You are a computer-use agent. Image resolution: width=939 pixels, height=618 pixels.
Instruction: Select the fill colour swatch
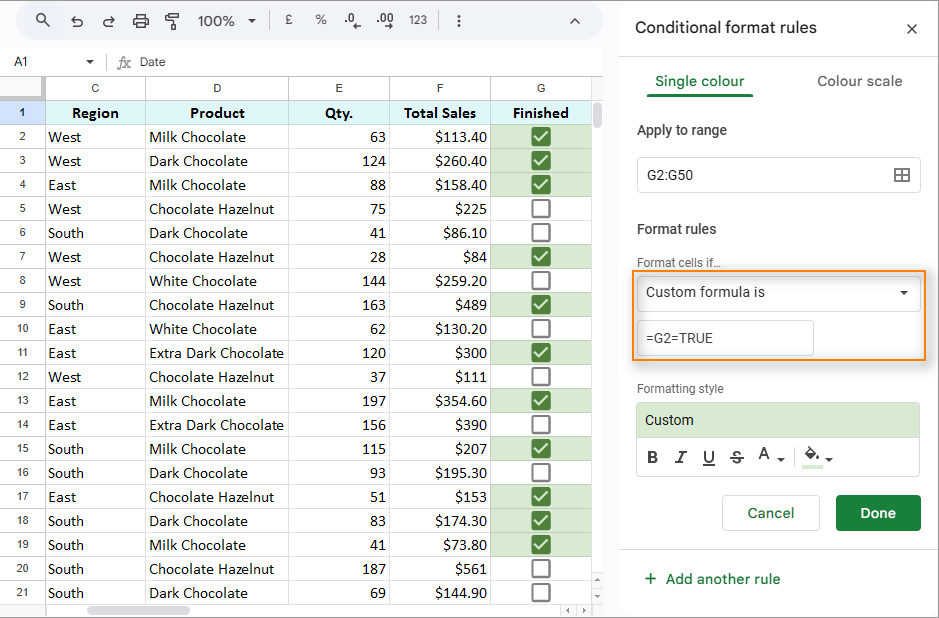point(810,457)
